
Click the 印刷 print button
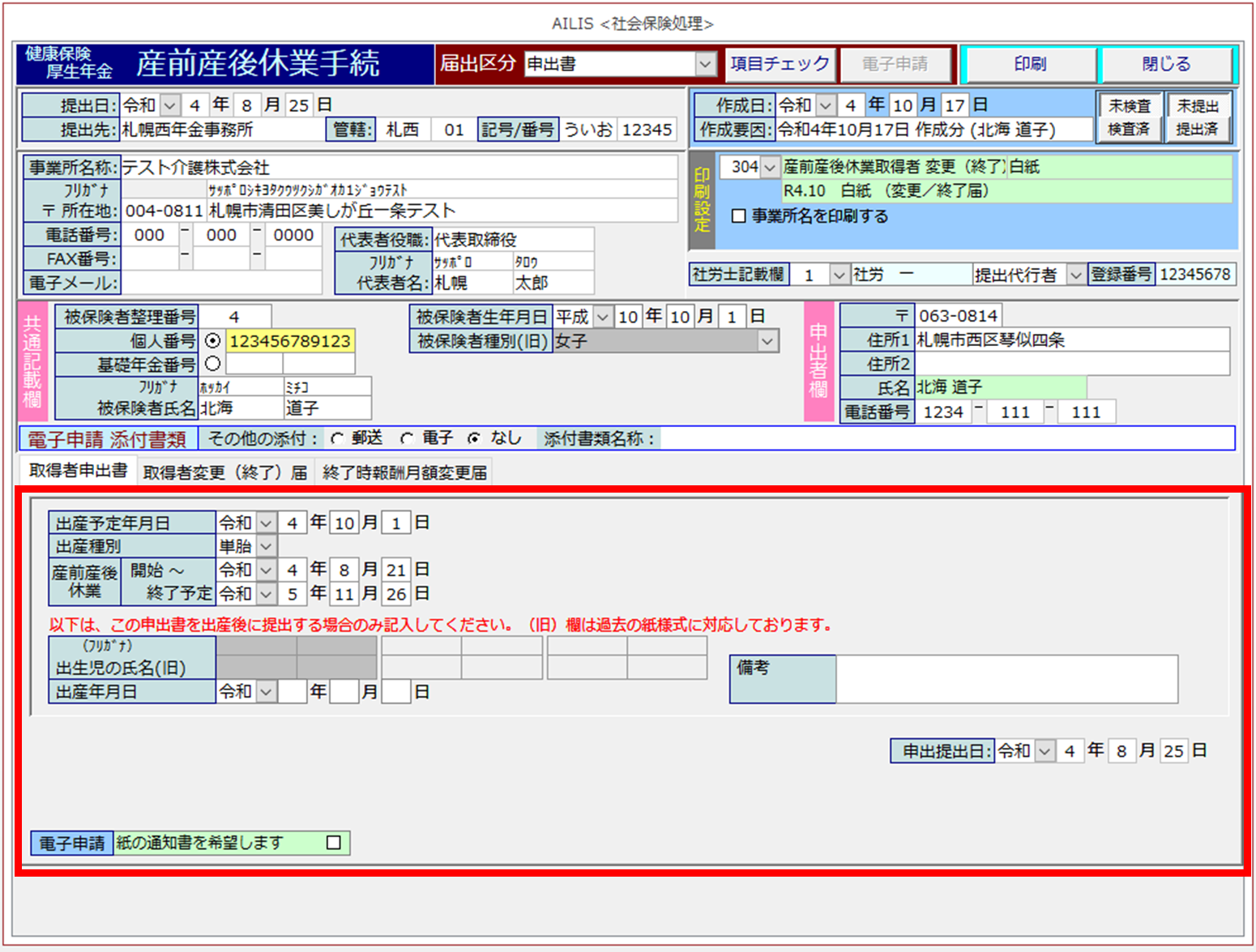(x=1029, y=64)
